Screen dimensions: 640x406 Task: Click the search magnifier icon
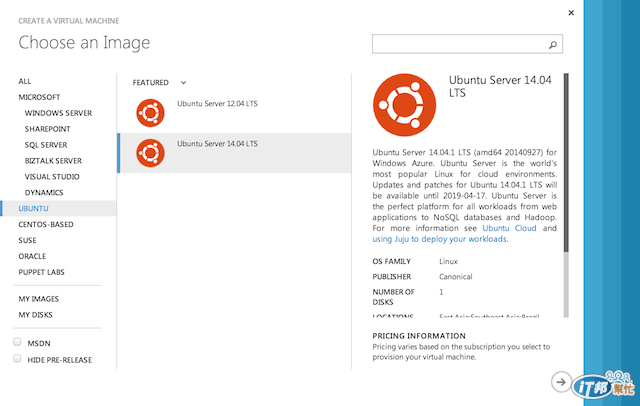tap(553, 44)
